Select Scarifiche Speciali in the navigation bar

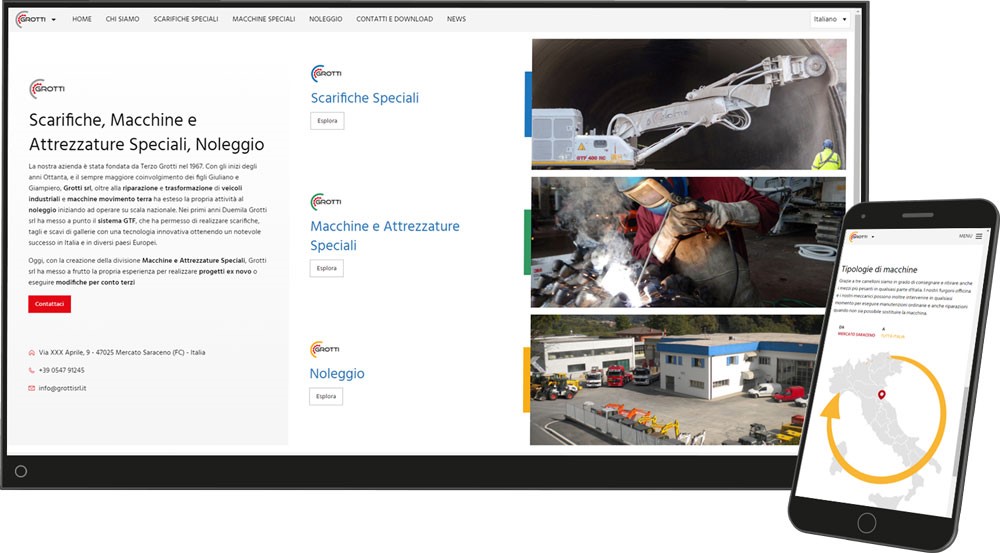pyautogui.click(x=185, y=19)
